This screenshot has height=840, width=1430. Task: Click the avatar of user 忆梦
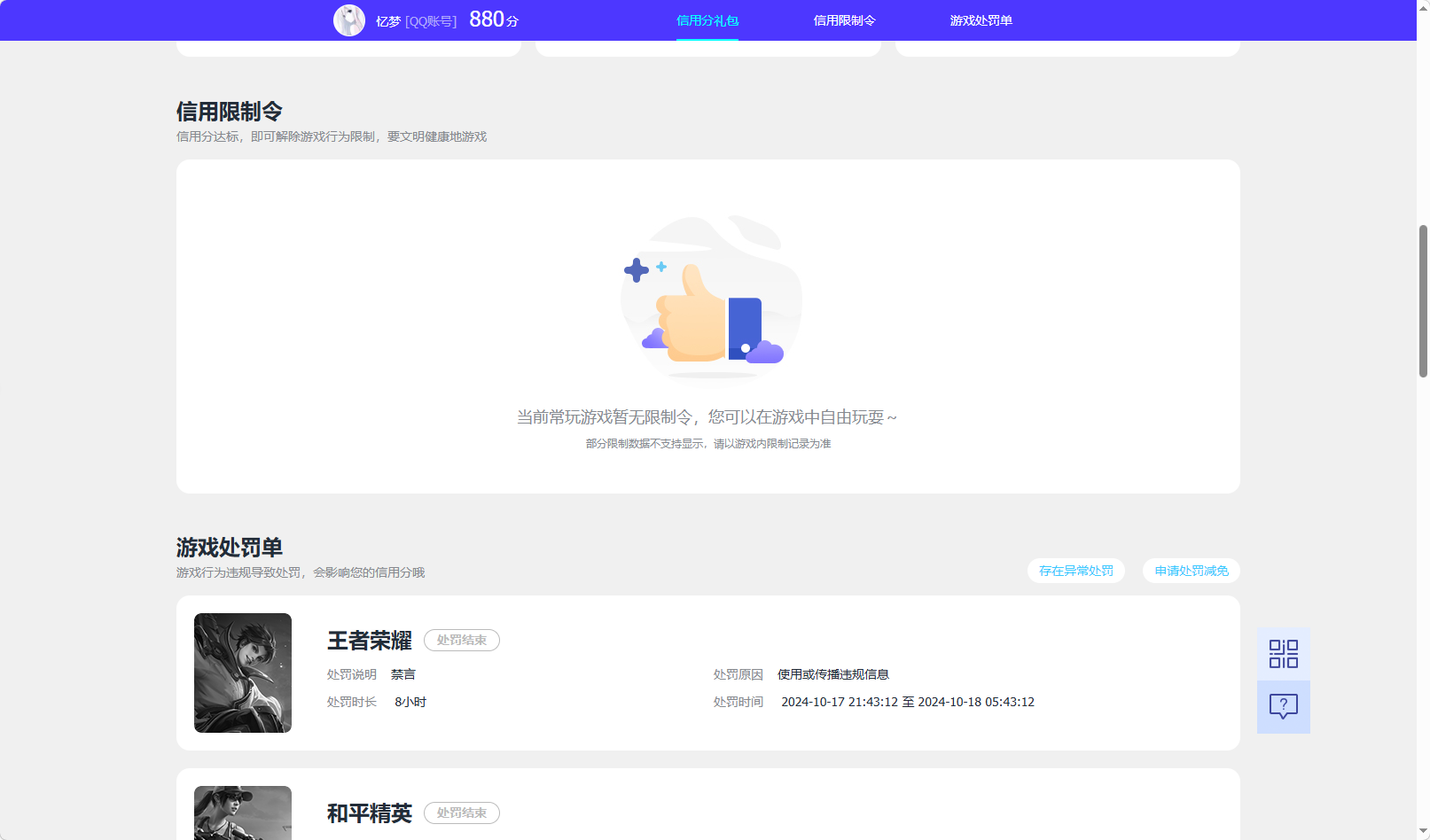click(349, 19)
